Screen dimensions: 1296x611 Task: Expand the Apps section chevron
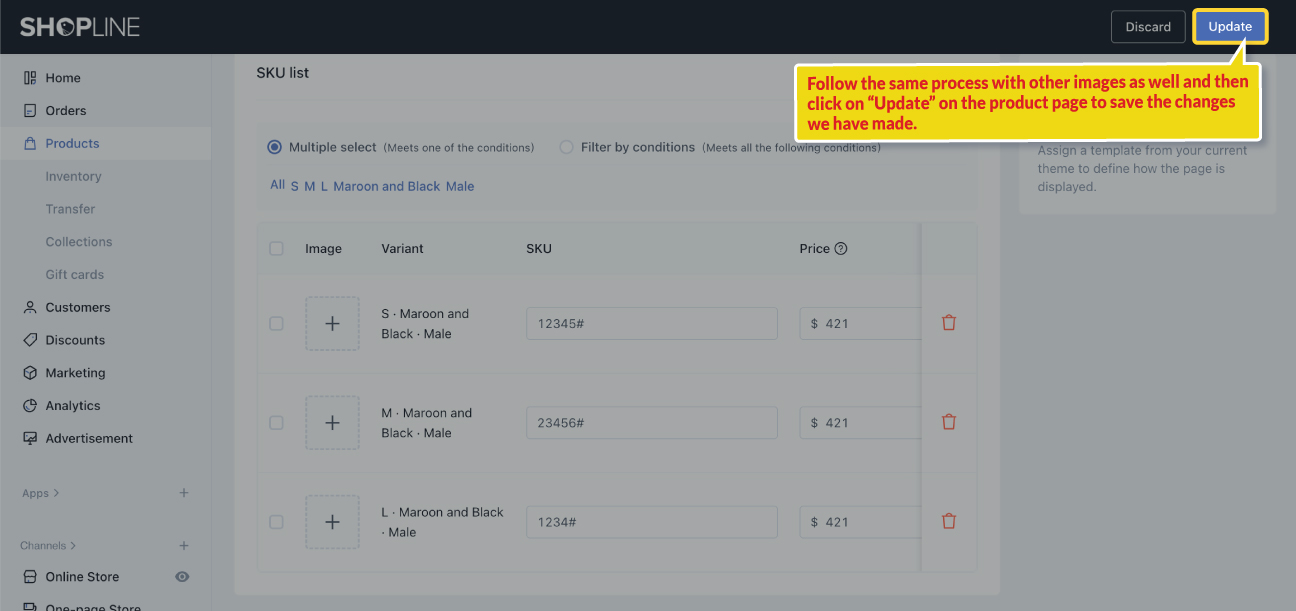point(56,493)
